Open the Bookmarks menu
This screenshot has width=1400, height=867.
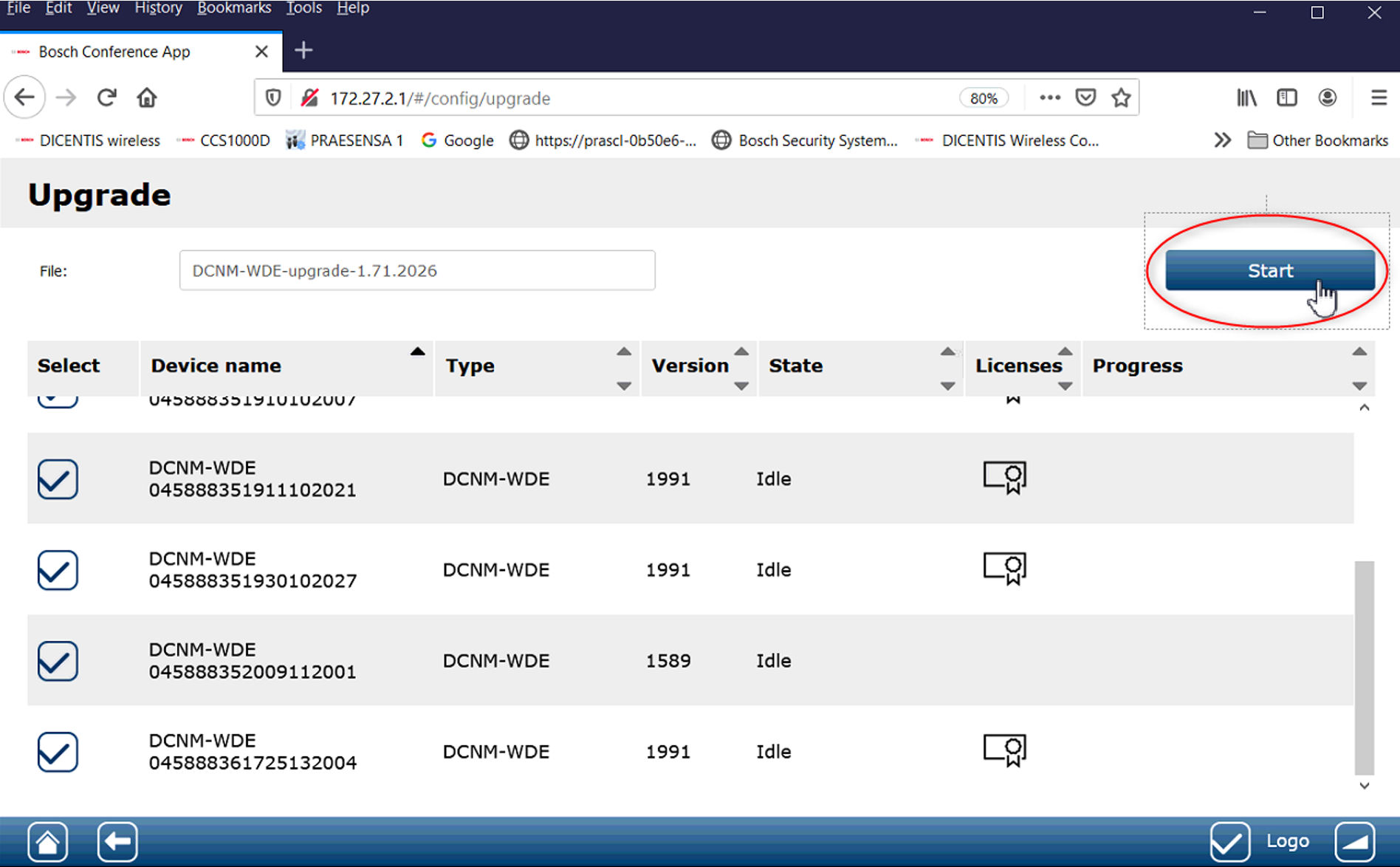click(x=233, y=8)
